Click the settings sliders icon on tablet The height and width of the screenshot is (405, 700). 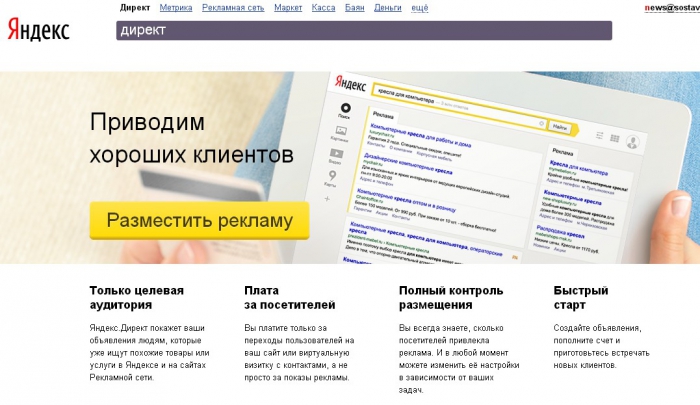point(600,135)
